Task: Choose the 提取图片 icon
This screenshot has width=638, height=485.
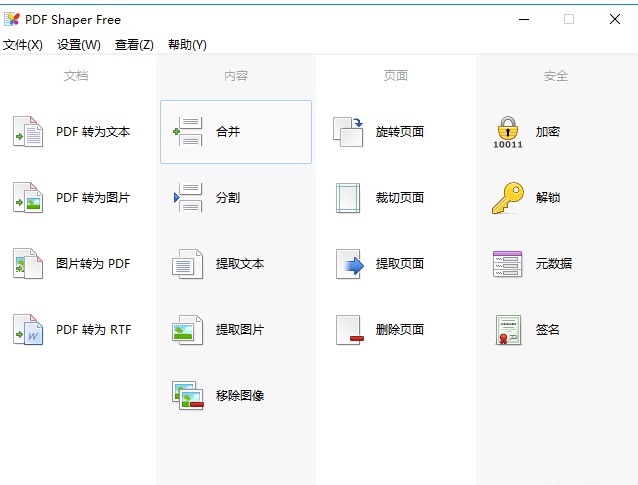Action: point(188,330)
